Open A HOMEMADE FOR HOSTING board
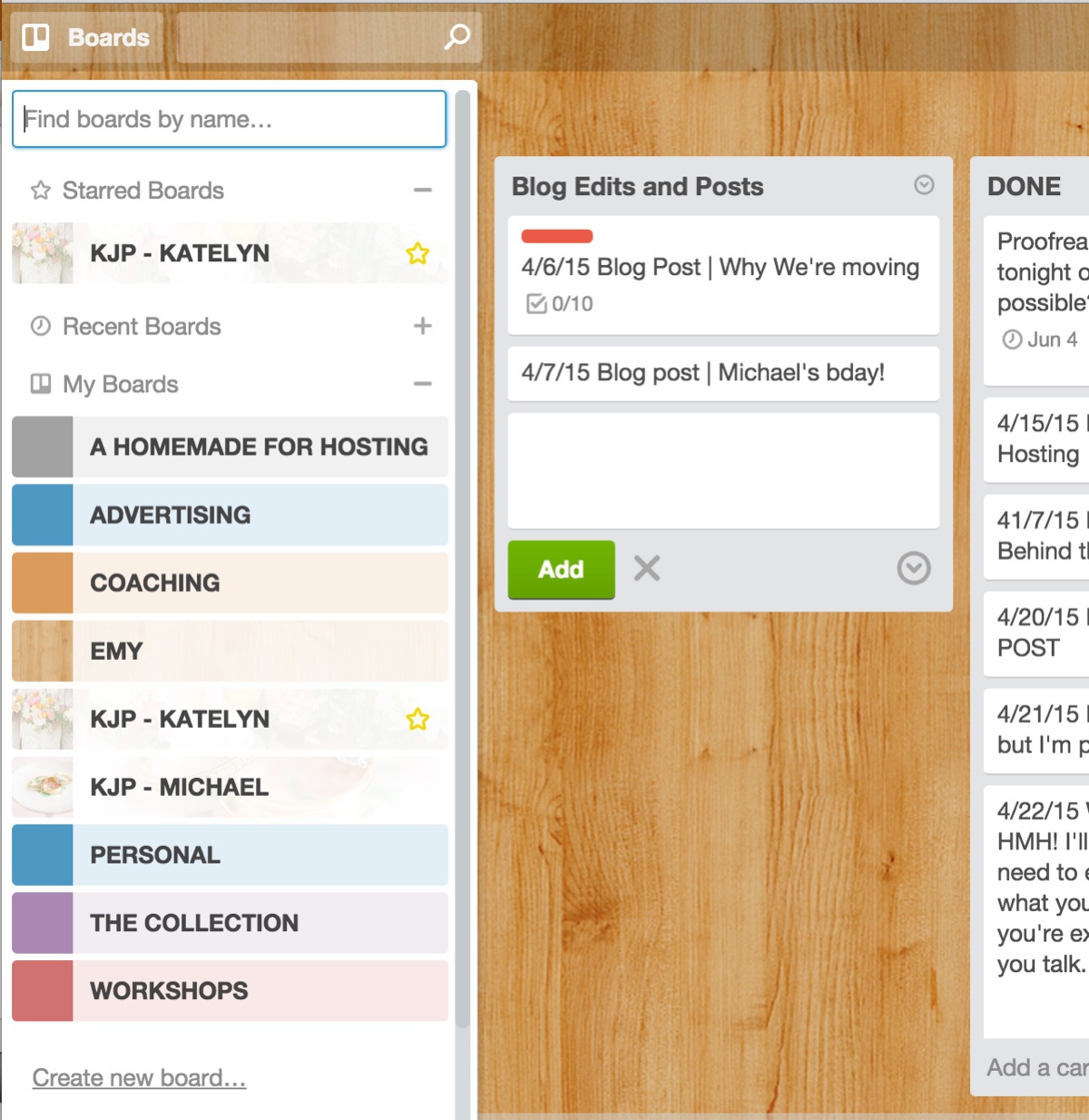This screenshot has height=1120, width=1089. [230, 447]
